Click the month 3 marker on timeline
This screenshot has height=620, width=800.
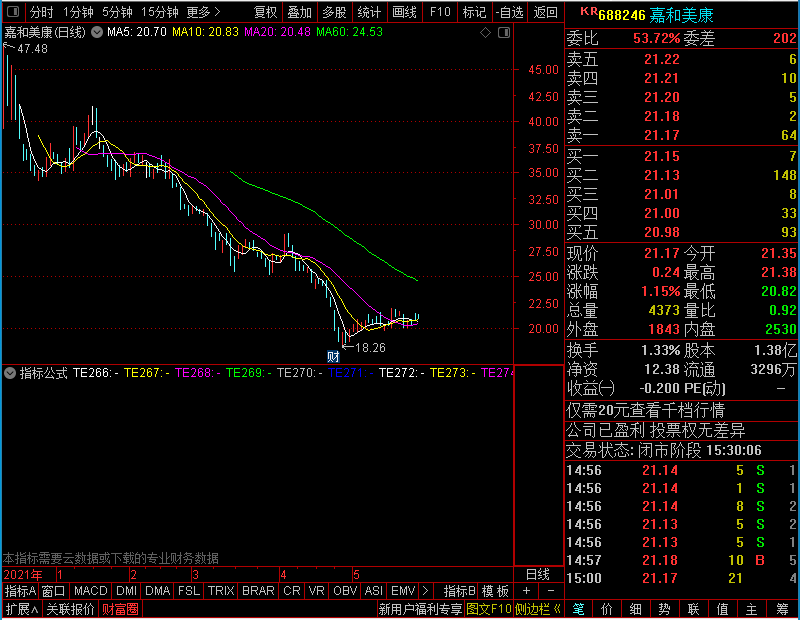195,575
